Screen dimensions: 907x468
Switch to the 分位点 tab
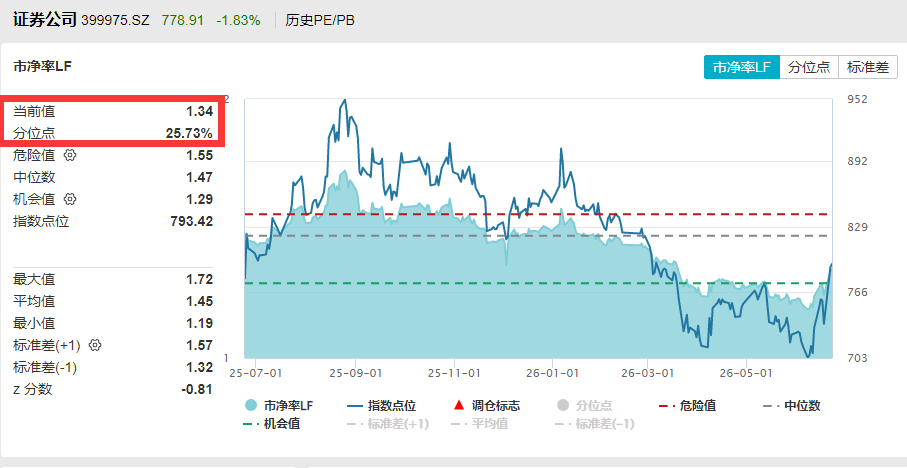pyautogui.click(x=809, y=67)
